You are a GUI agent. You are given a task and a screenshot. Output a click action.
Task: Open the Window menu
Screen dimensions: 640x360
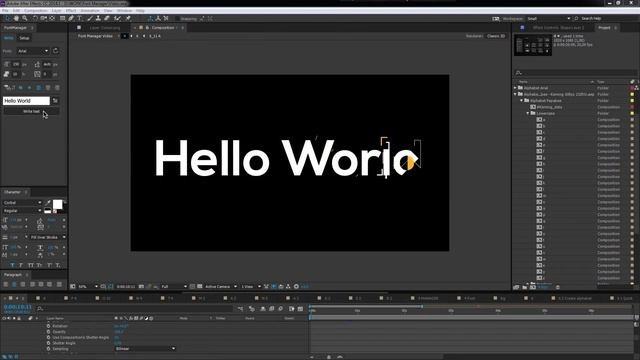pos(124,11)
